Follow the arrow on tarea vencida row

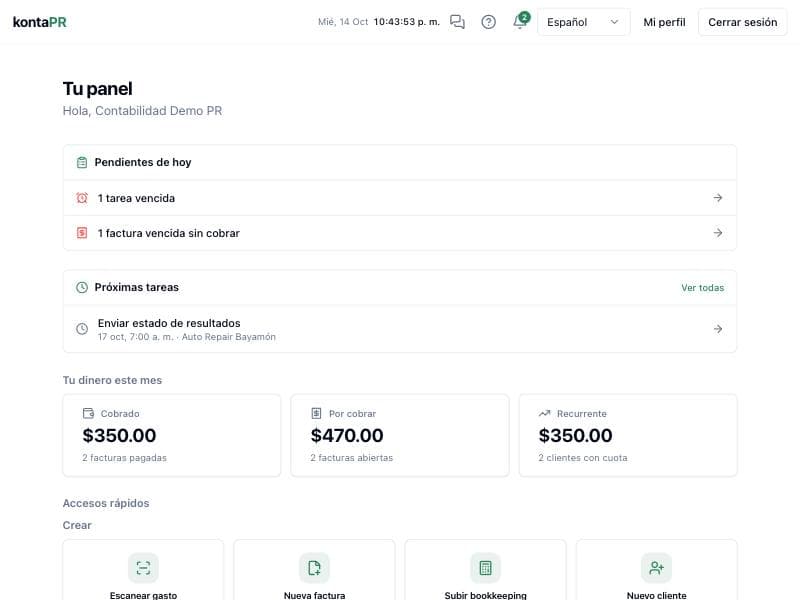coord(718,198)
